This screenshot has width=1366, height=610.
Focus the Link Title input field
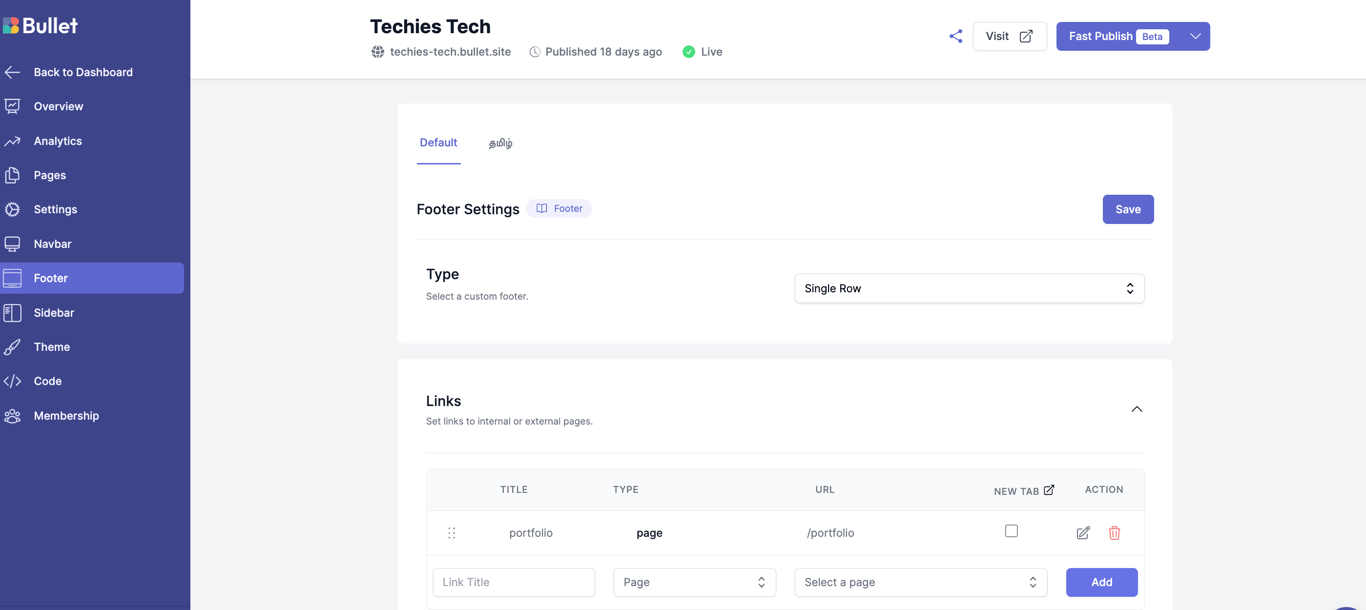pyautogui.click(x=514, y=582)
